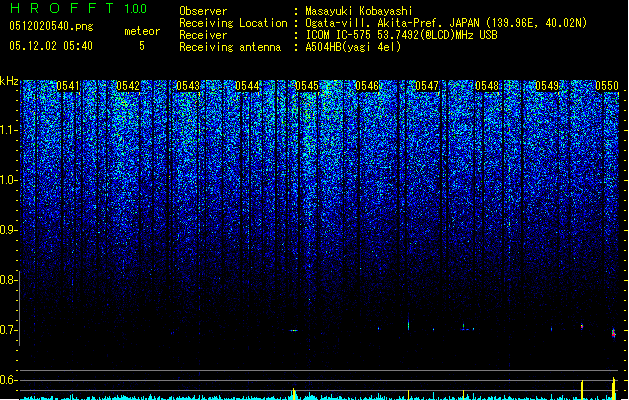629x400 pixels.
Task: Click the tallest yellow power spike at the far right
Action: coord(613,388)
